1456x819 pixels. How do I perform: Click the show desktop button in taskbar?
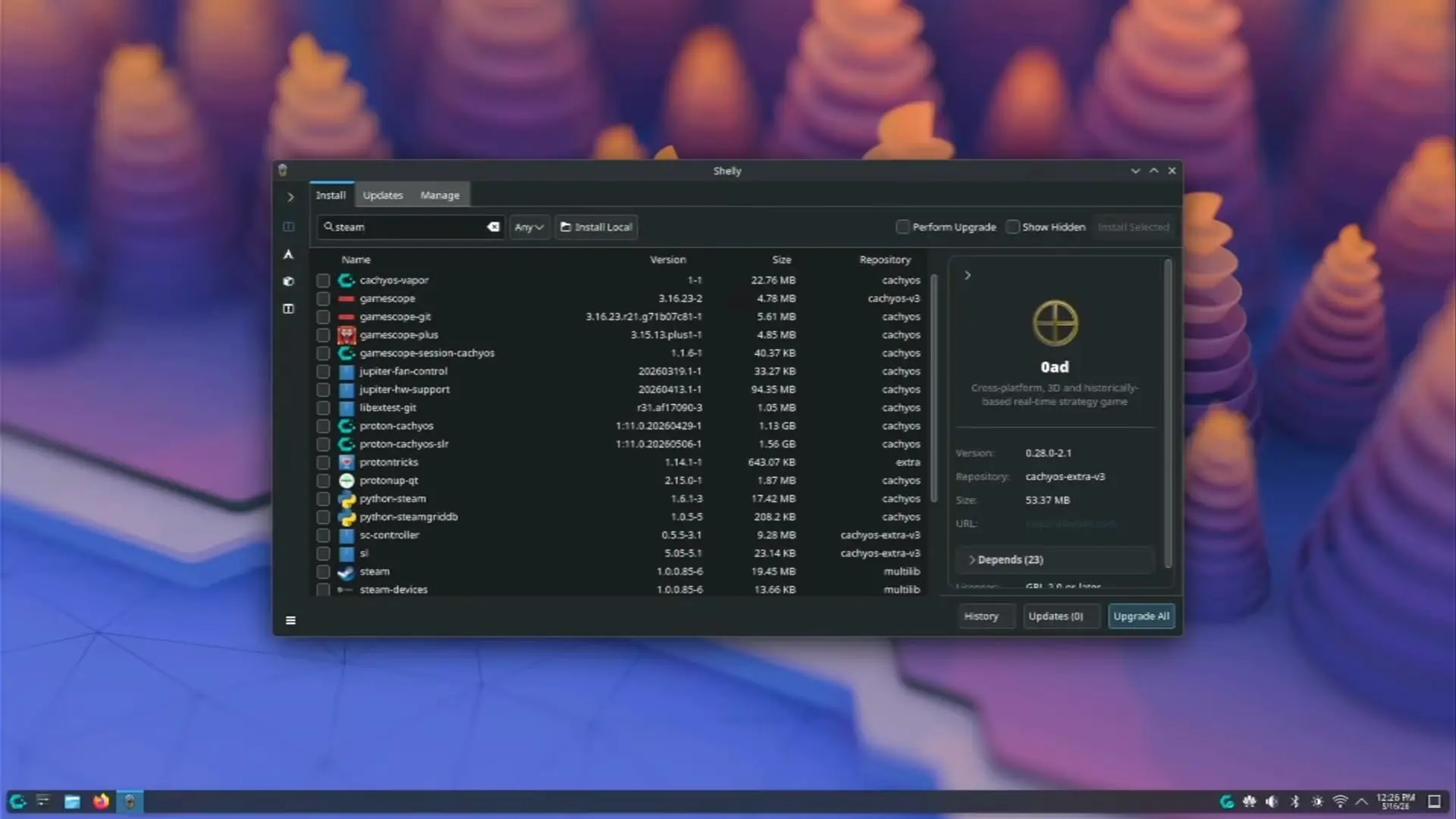(1434, 802)
